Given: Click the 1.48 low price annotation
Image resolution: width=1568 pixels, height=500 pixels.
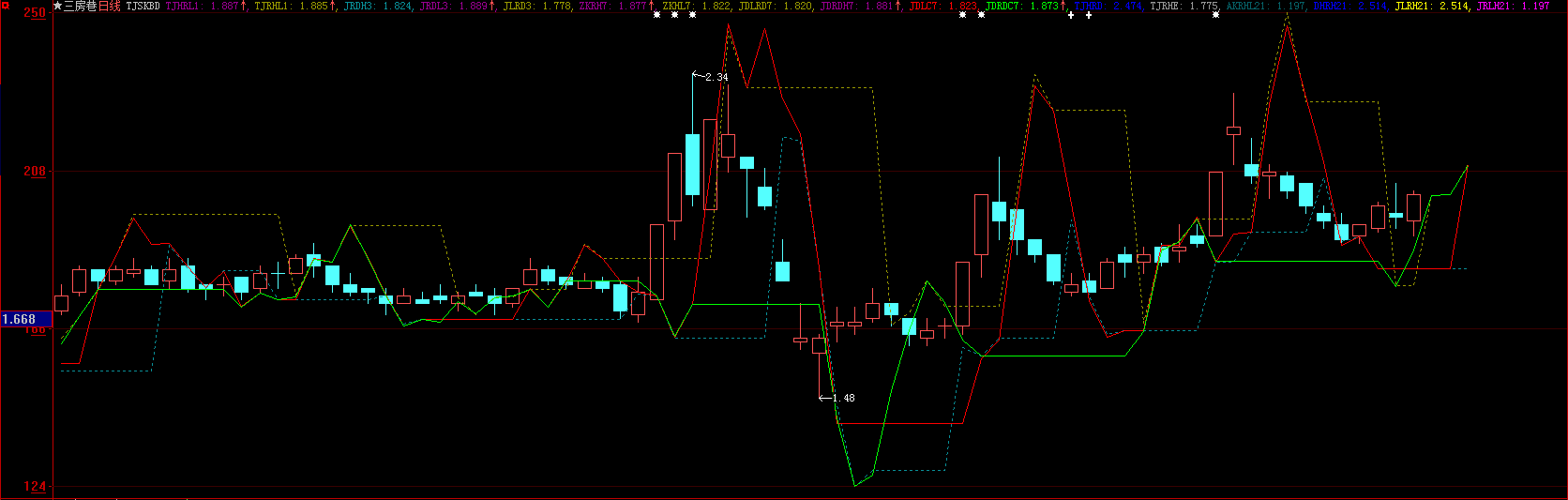Looking at the screenshot, I should coord(843,398).
